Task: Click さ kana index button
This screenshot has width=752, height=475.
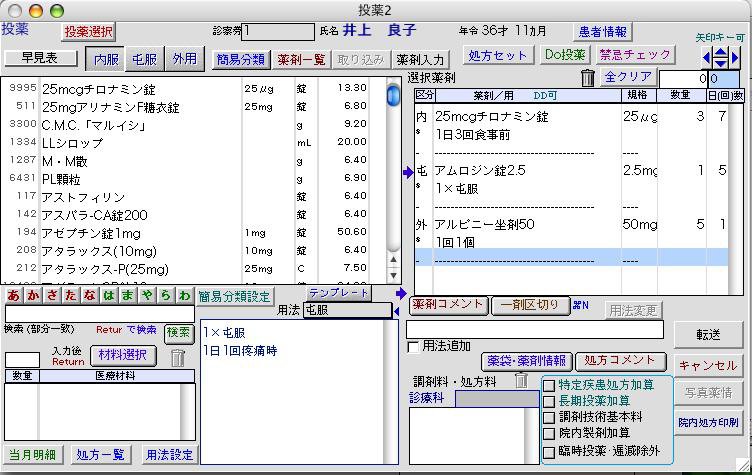Action: tap(51, 296)
